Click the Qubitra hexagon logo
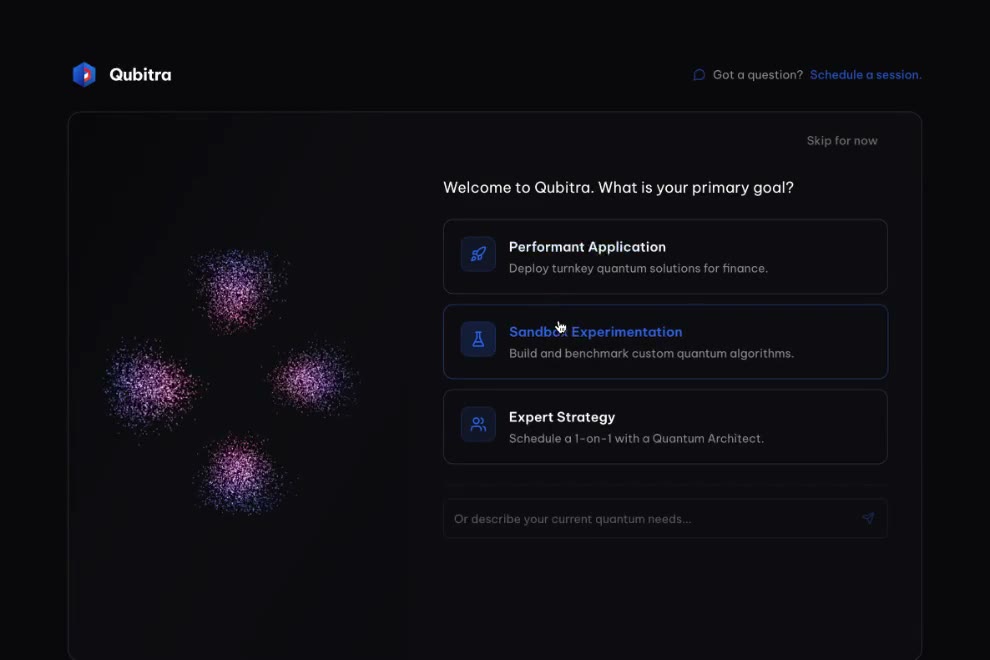The image size is (990, 660). coord(84,75)
